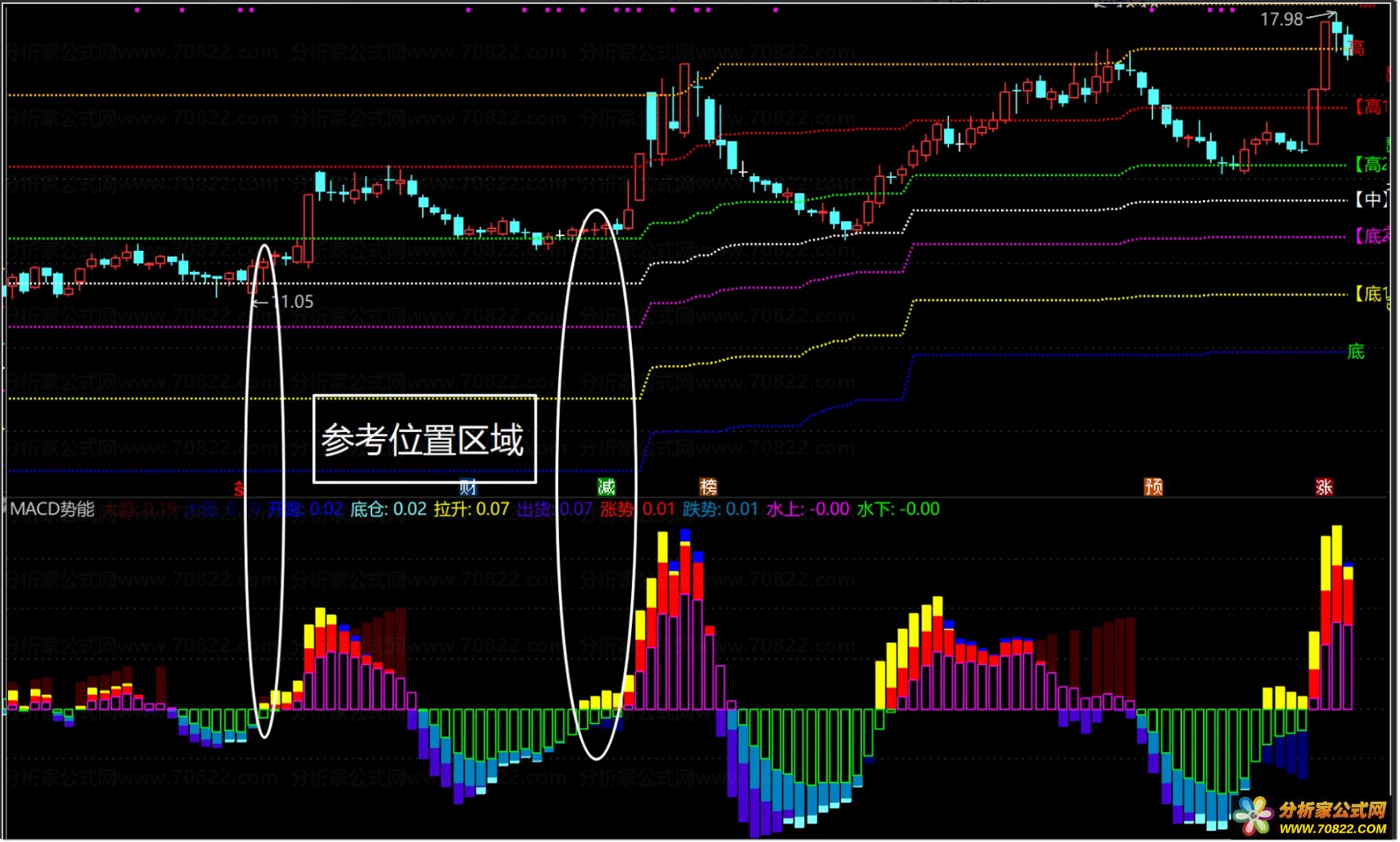The width and height of the screenshot is (1400, 842).
Task: Select the magenta 水上: -0.00 reading
Action: point(807,509)
